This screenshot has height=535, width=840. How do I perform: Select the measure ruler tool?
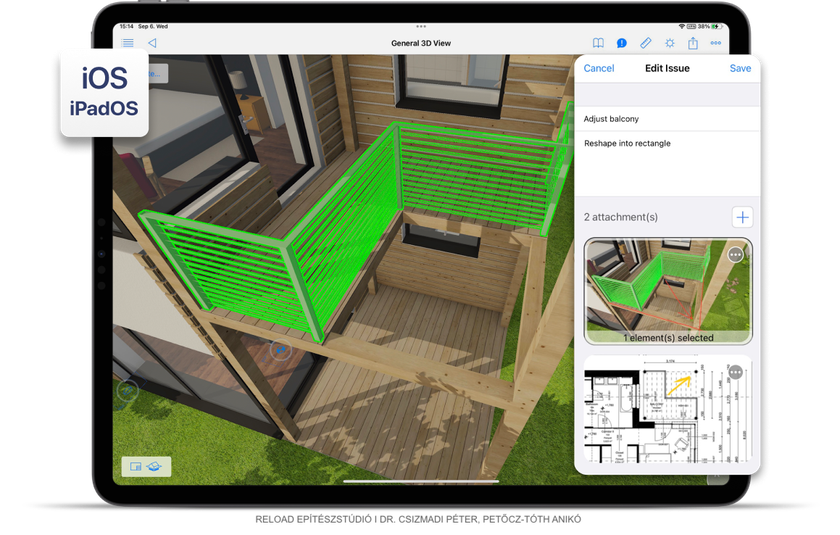click(646, 43)
